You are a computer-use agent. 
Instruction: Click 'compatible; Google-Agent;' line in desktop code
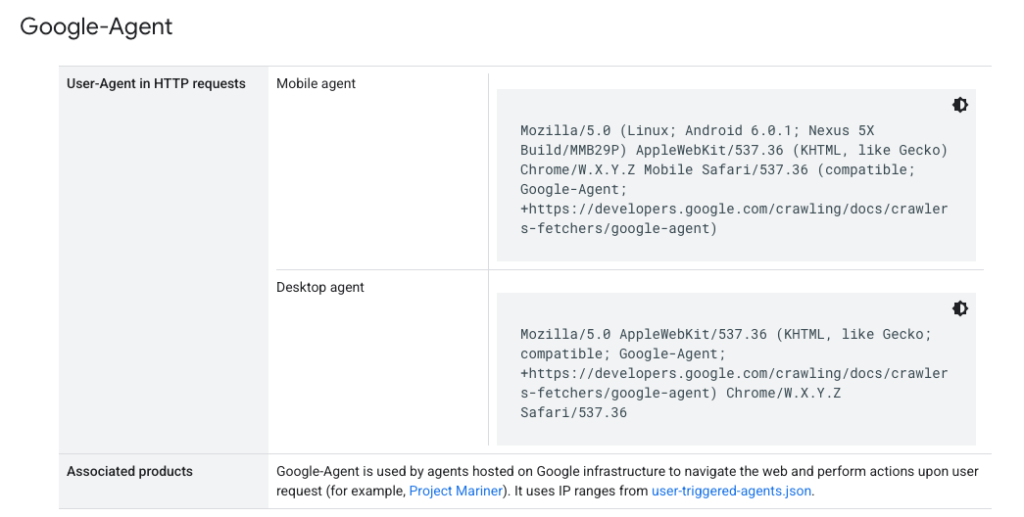(622, 354)
